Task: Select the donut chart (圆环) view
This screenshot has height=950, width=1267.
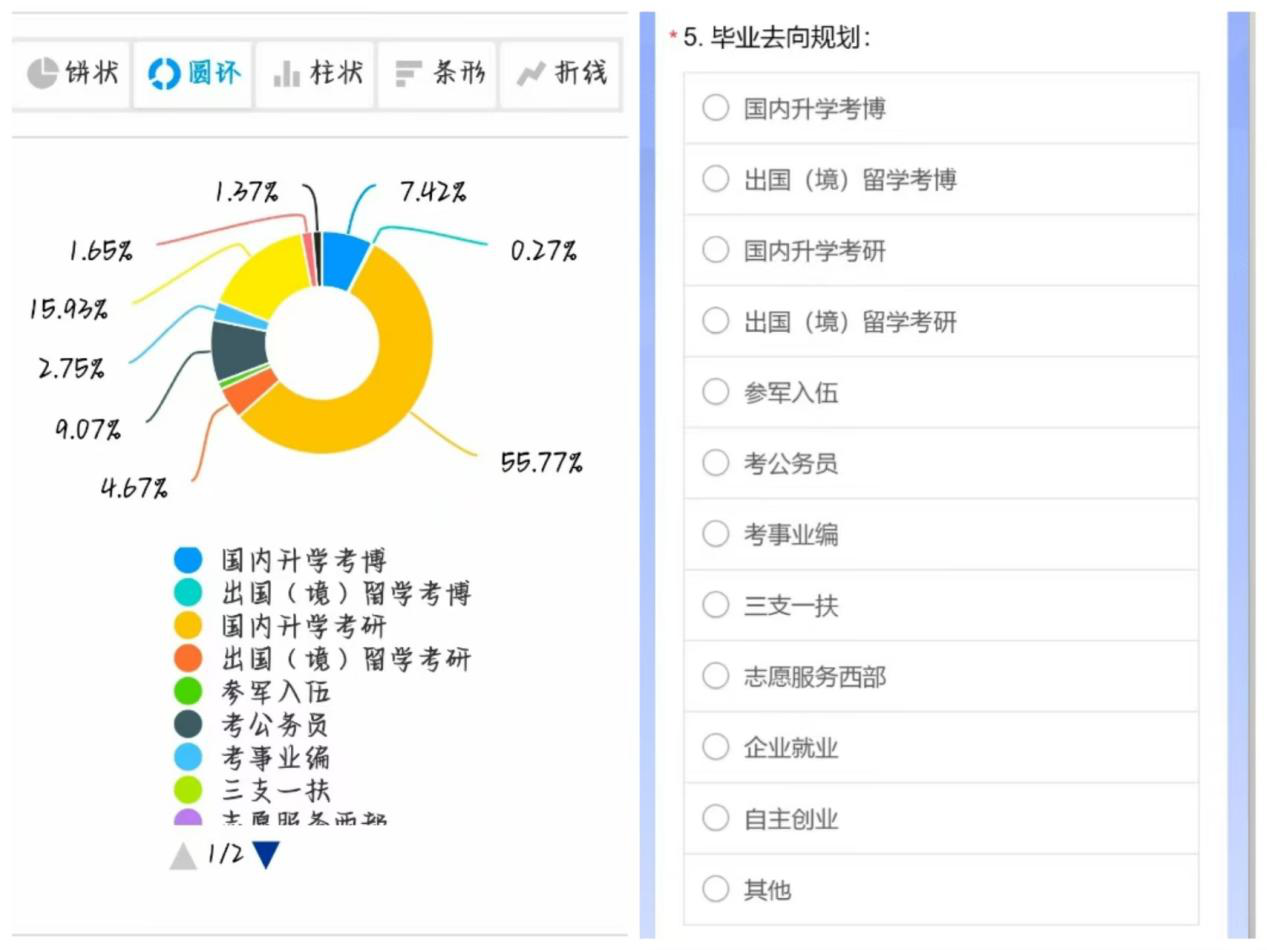Action: click(194, 74)
